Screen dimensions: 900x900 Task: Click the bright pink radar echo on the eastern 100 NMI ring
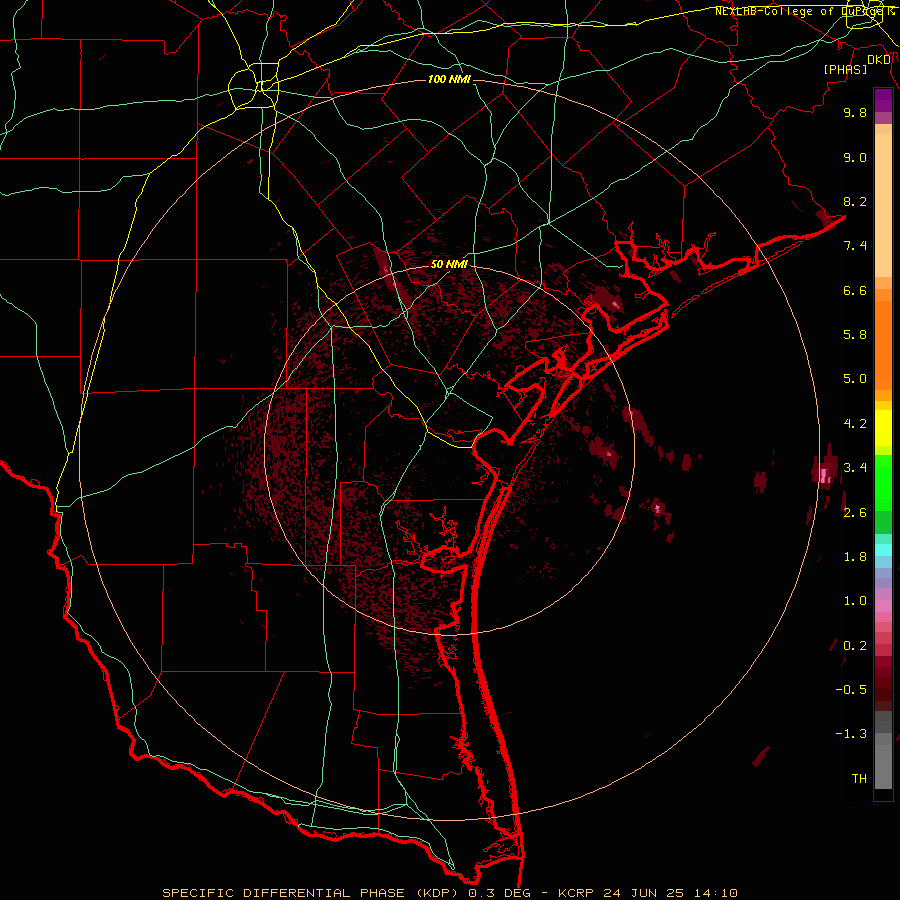click(x=825, y=475)
